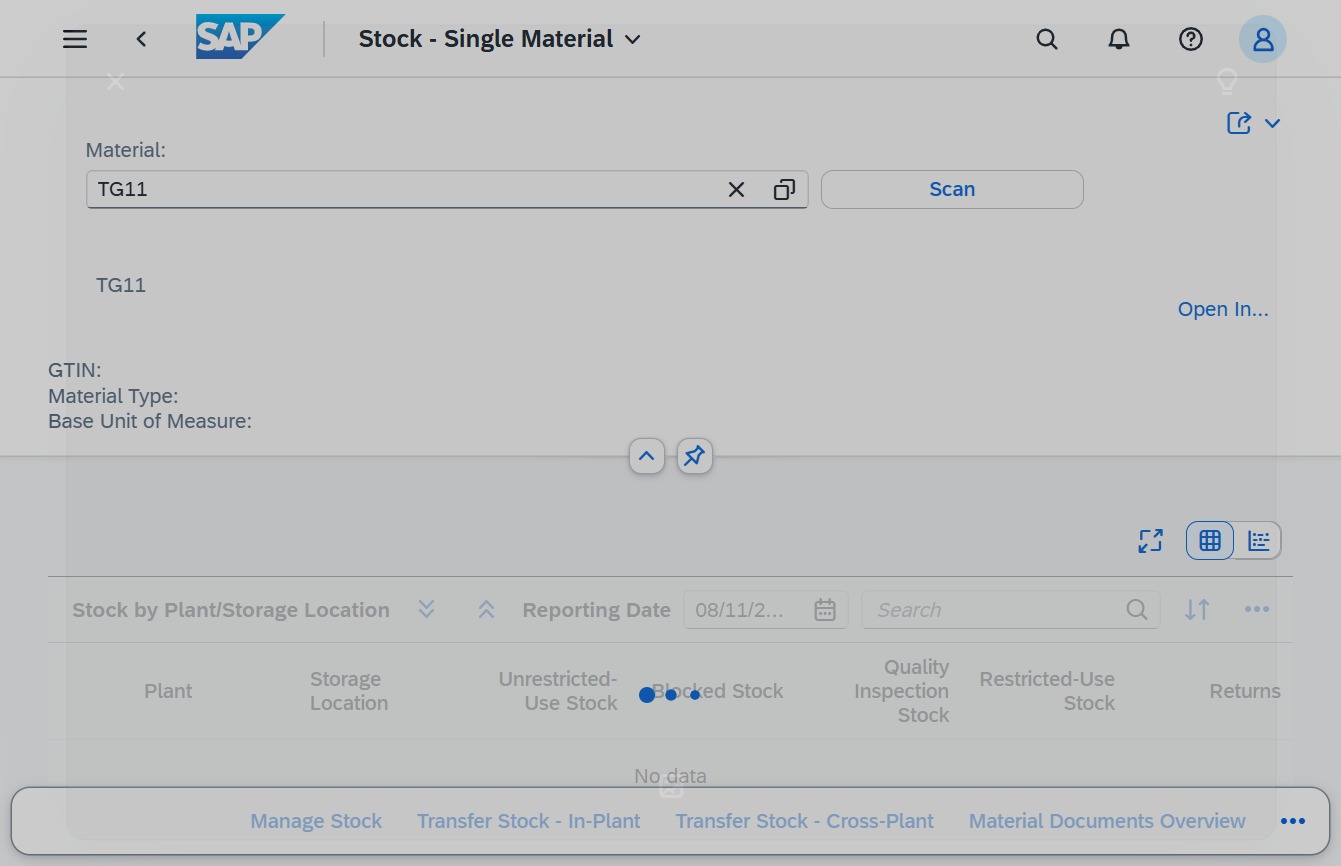Open sort settings for stock table

tap(1197, 609)
